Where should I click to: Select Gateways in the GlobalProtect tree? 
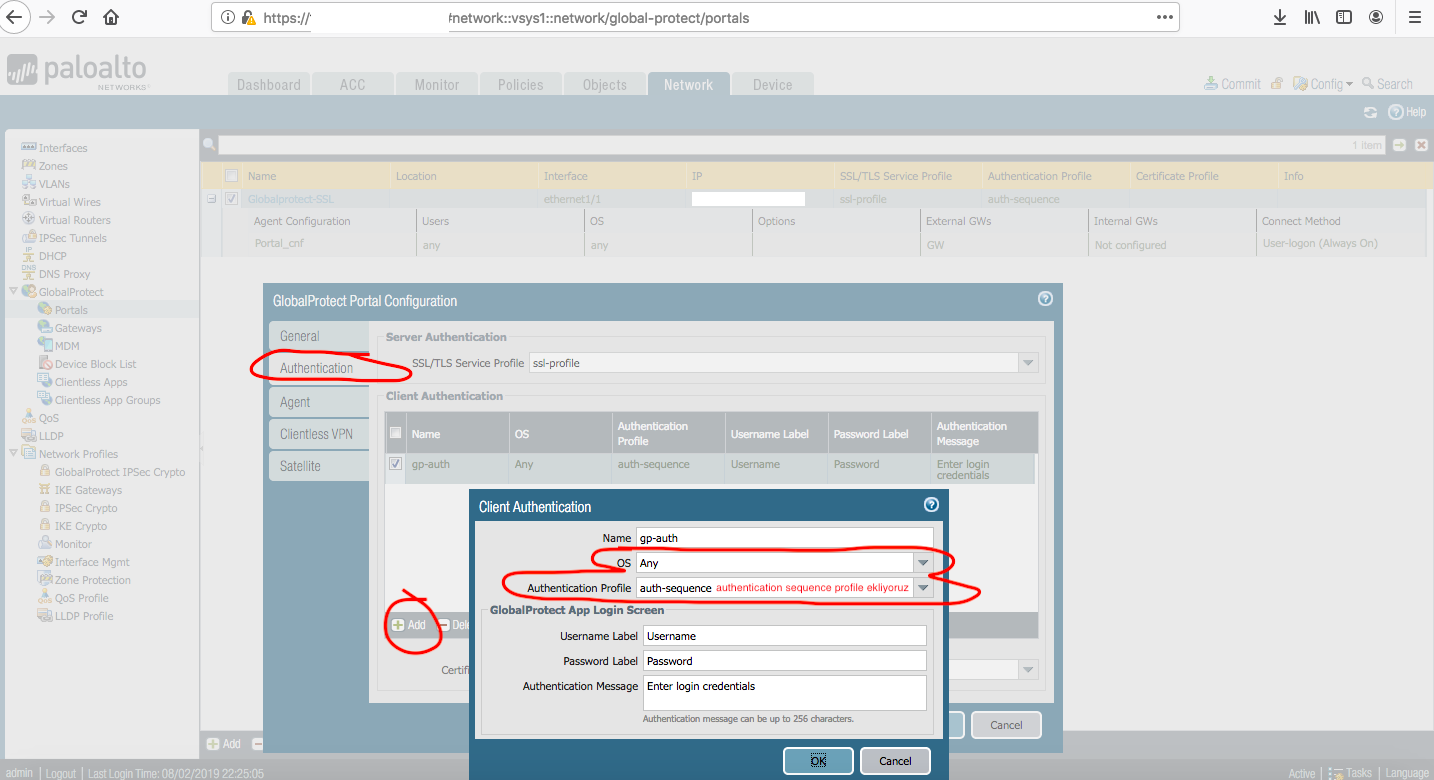click(x=78, y=328)
